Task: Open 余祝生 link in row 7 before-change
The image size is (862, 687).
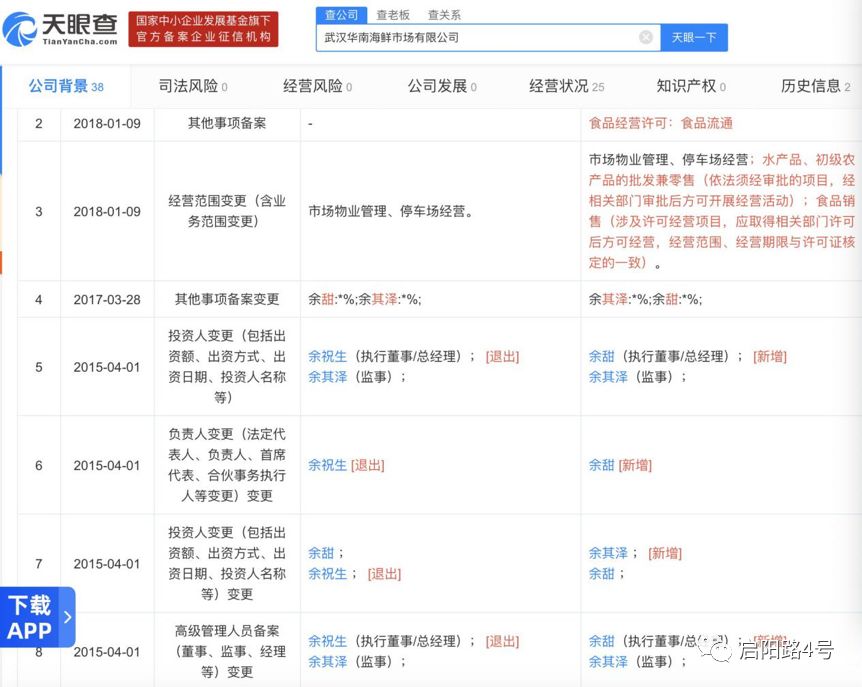Action: click(x=328, y=574)
